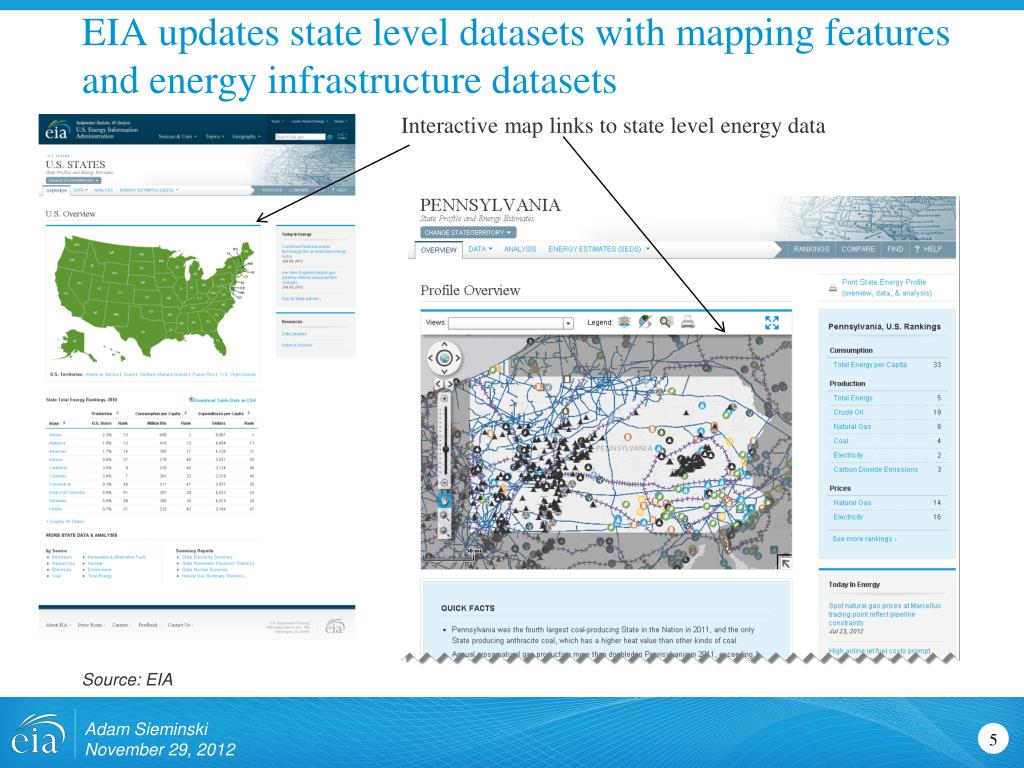Open Change State/Territory on Pennsylvania page
The width and height of the screenshot is (1024, 768).
tap(468, 232)
